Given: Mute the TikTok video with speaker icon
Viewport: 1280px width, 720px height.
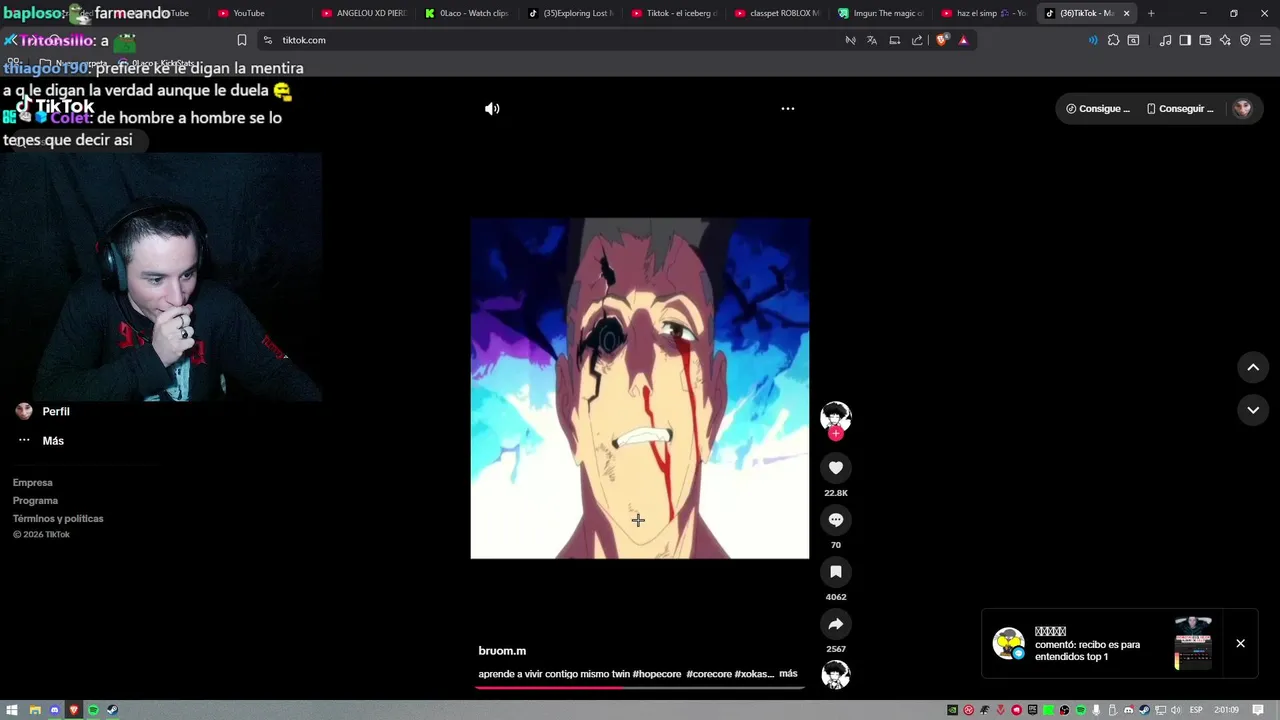Looking at the screenshot, I should [492, 109].
